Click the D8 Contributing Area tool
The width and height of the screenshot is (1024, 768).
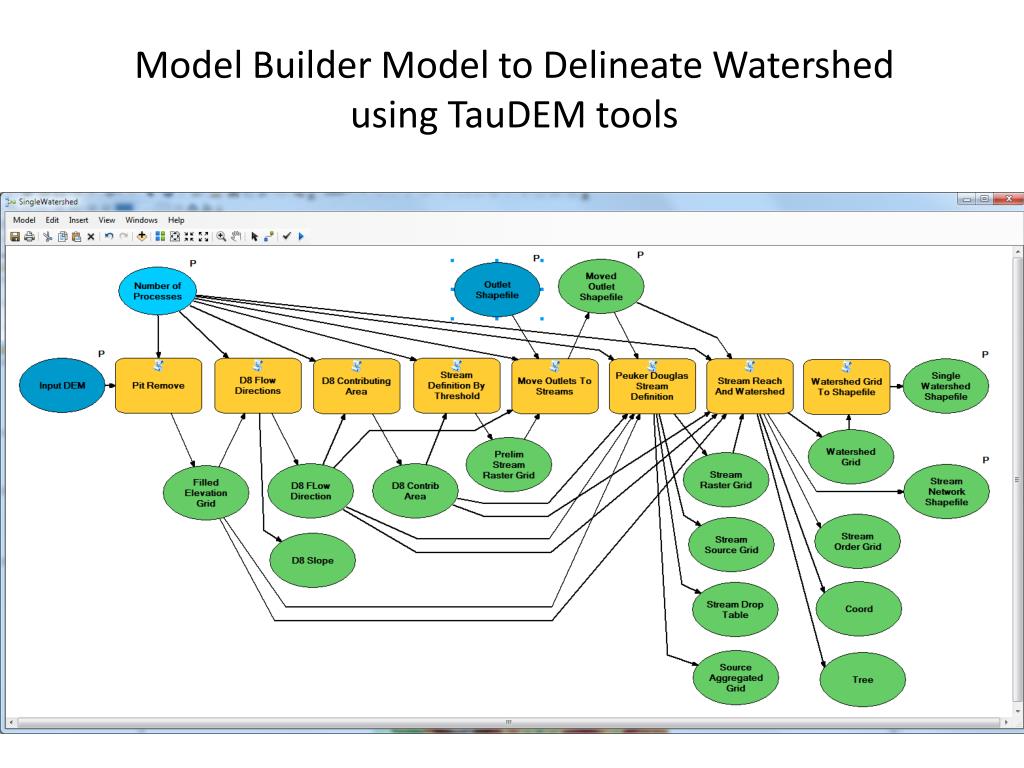tap(357, 386)
